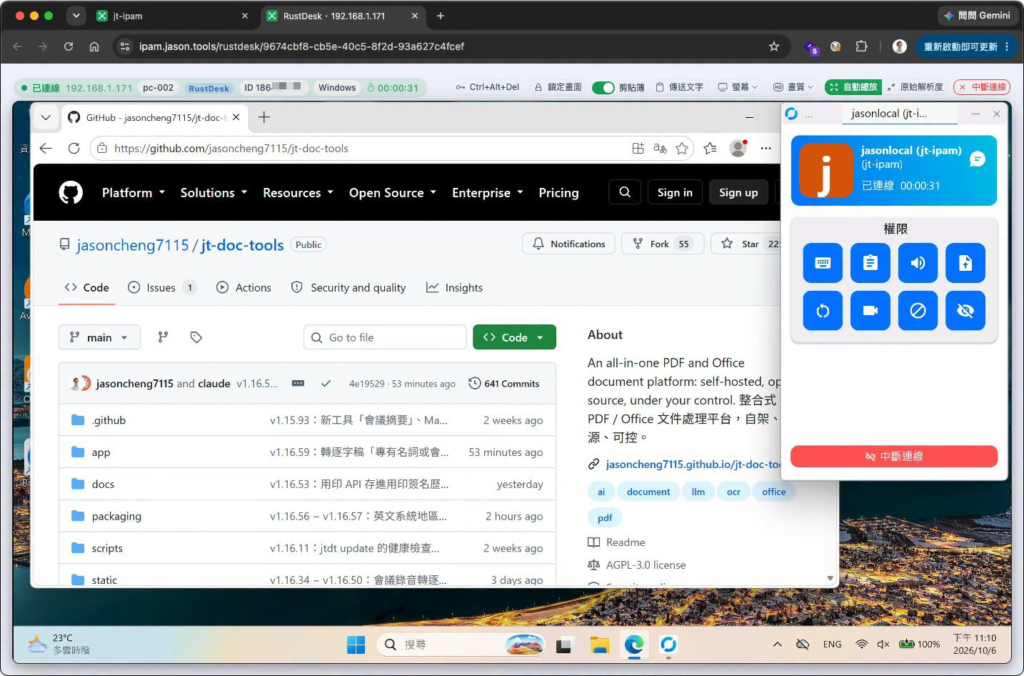Viewport: 1024px width, 676px height.
Task: Click RustDesk icon on Windows taskbar
Action: pyautogui.click(x=668, y=645)
